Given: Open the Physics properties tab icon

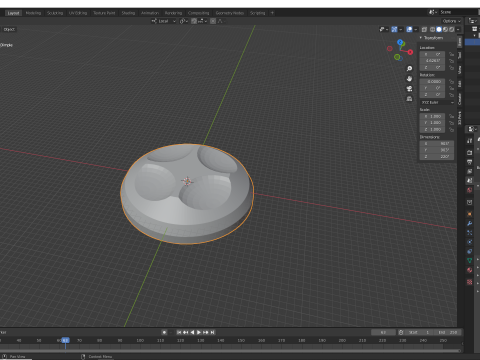Looking at the screenshot, I should click(x=469, y=242).
